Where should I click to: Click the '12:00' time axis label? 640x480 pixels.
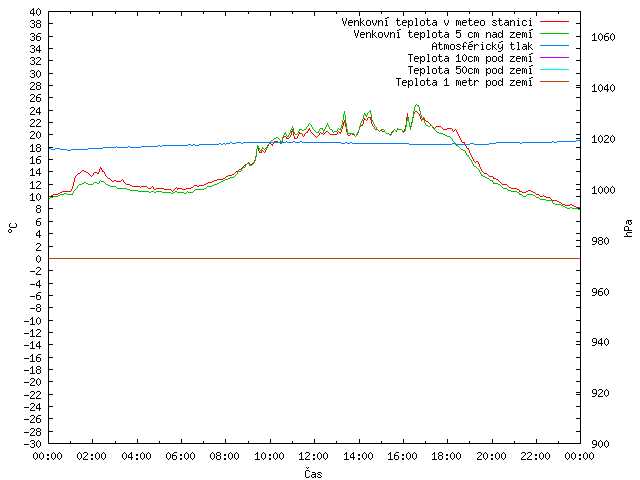(x=313, y=456)
